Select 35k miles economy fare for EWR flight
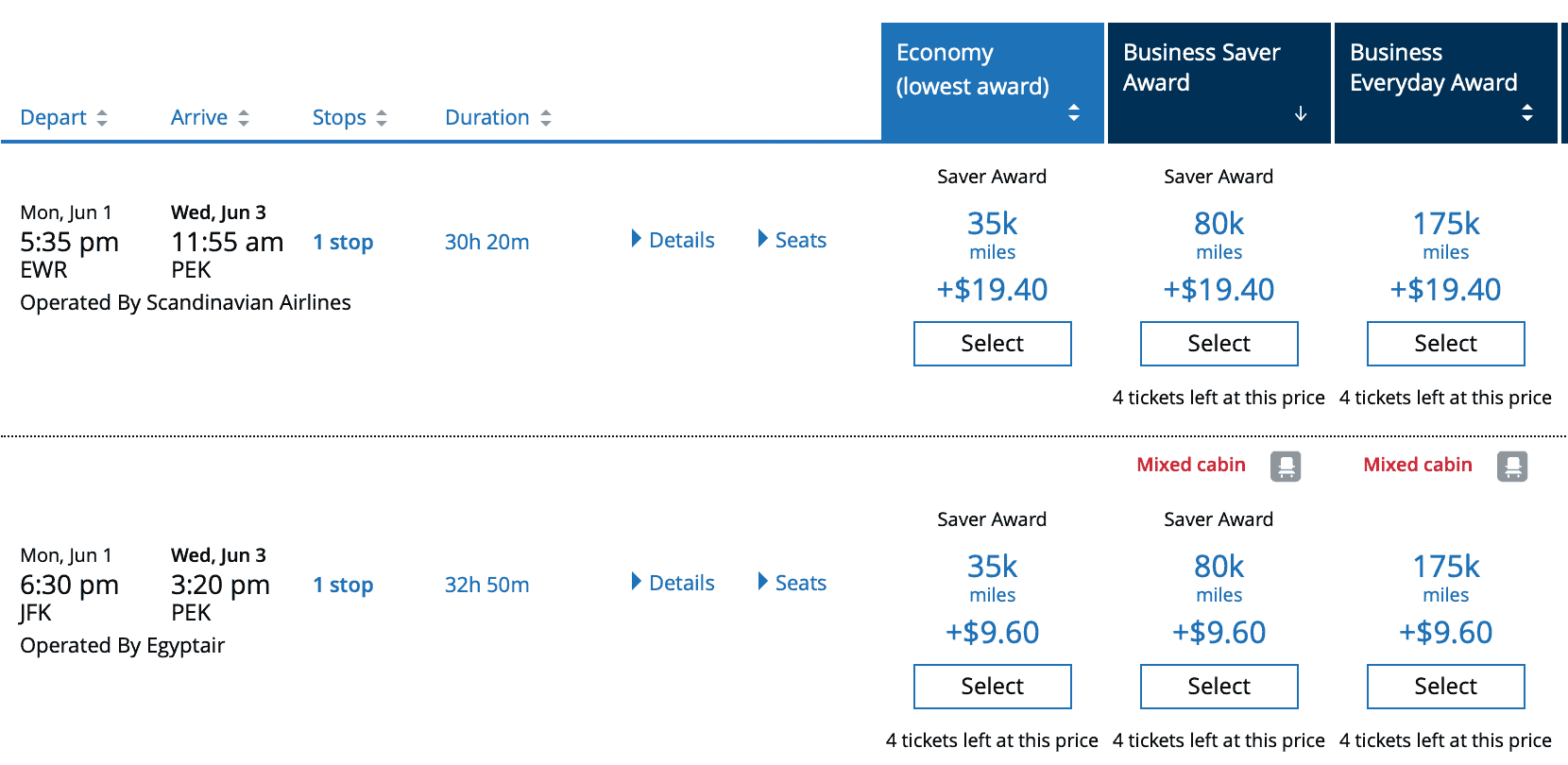Screen dimensions: 1568x765 point(993,344)
